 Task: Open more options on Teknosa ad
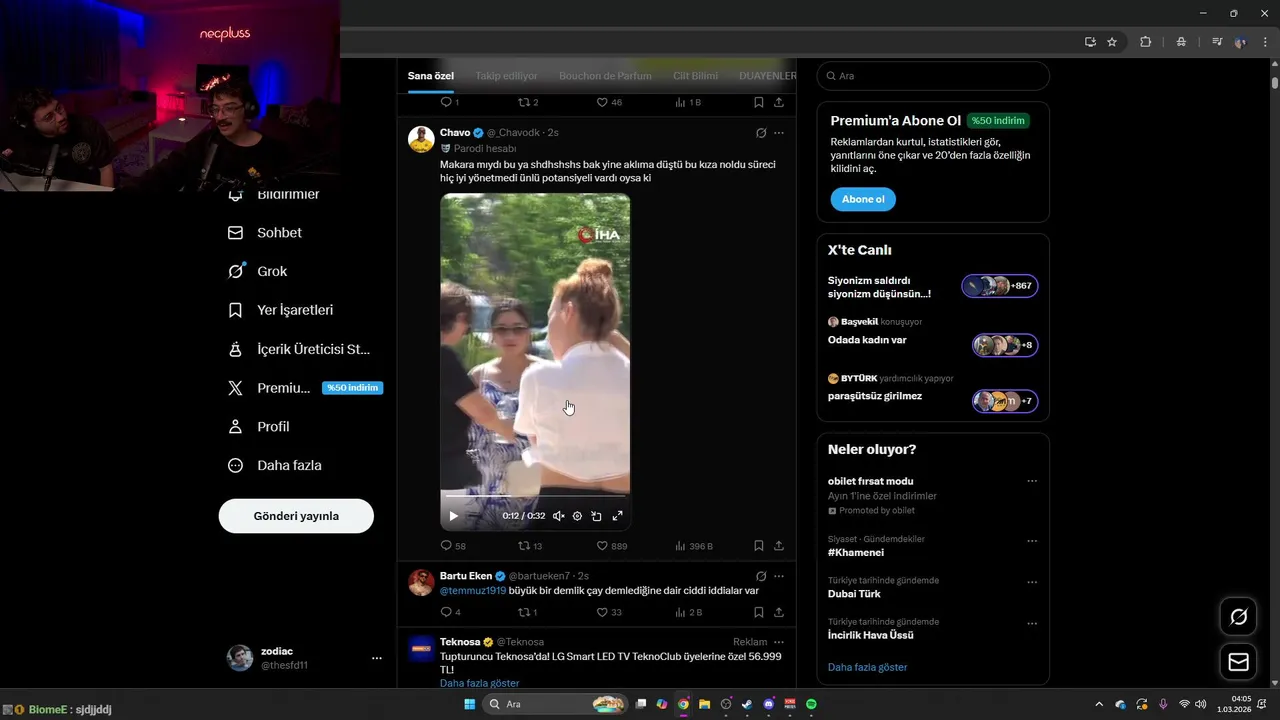click(779, 642)
